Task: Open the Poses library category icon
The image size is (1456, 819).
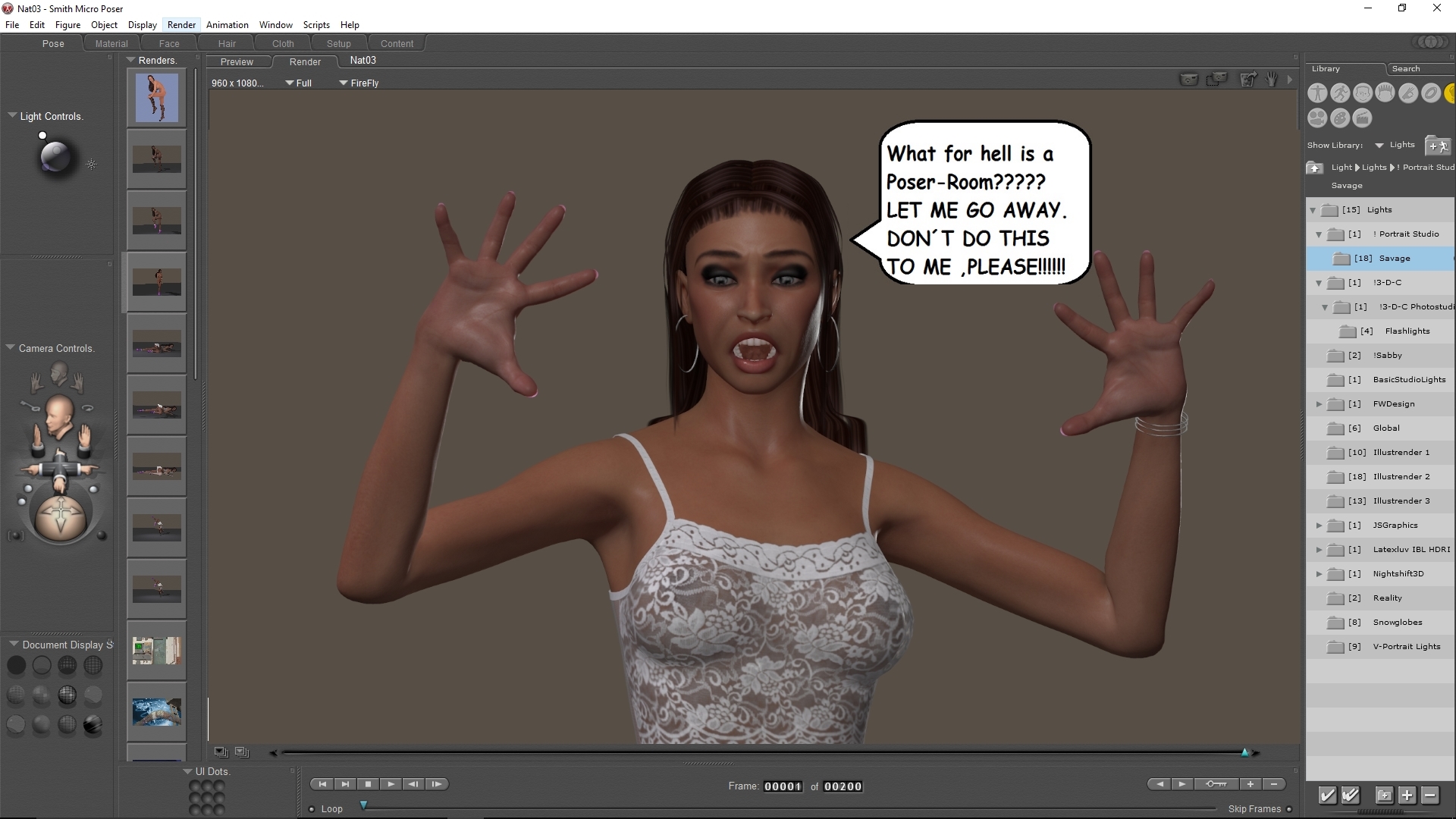Action: point(1340,93)
